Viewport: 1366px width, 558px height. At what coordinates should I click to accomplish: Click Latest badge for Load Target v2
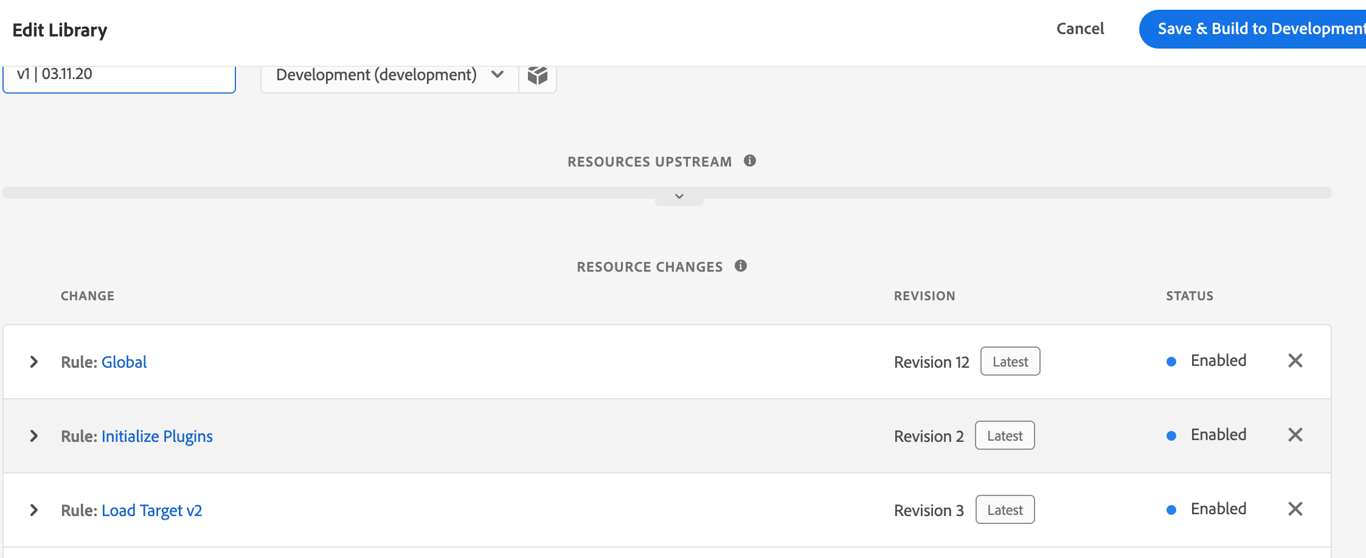(x=1005, y=509)
